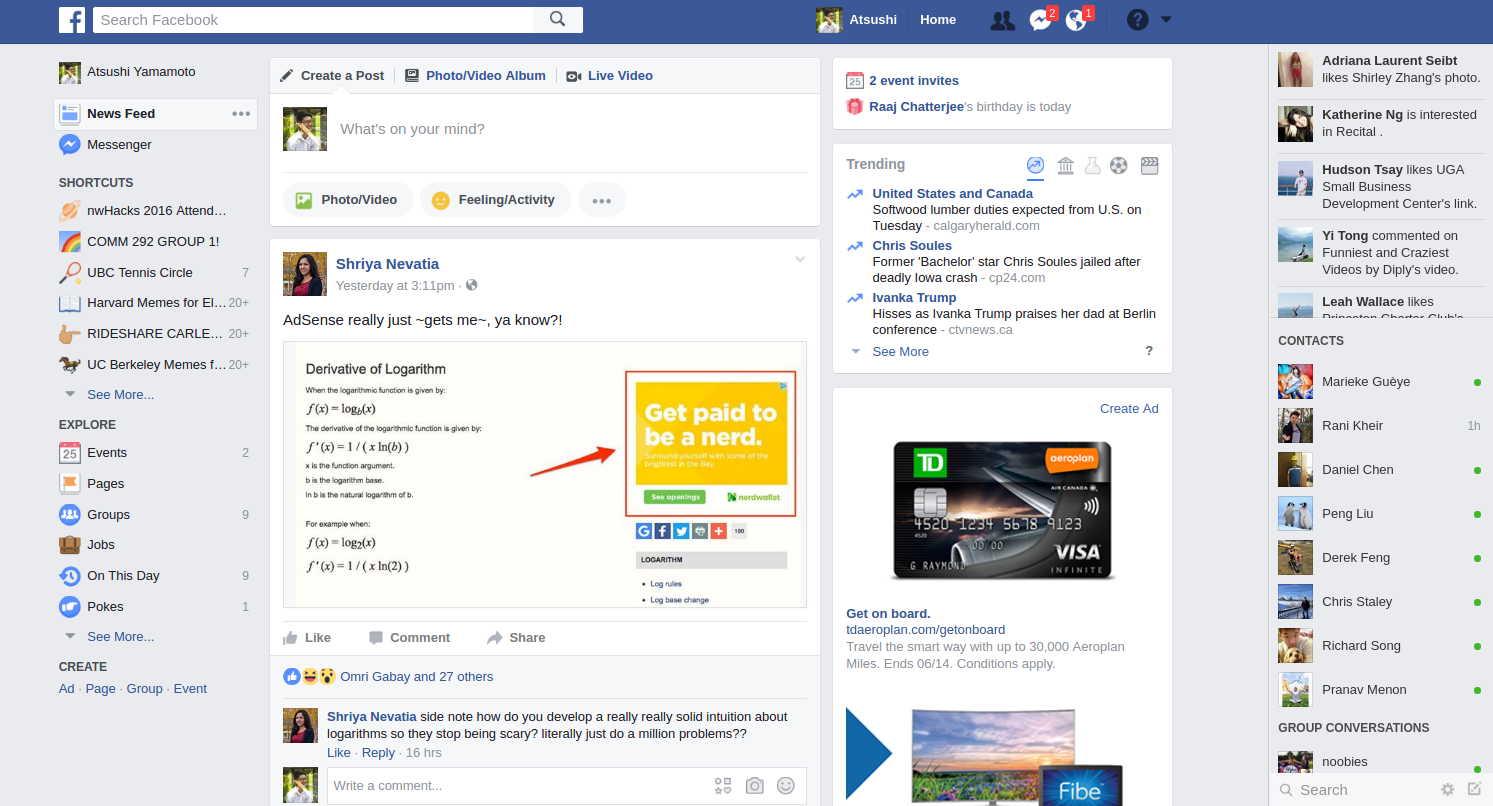Select Sports trending soccer ball icon
Image resolution: width=1493 pixels, height=806 pixels.
pyautogui.click(x=1119, y=165)
